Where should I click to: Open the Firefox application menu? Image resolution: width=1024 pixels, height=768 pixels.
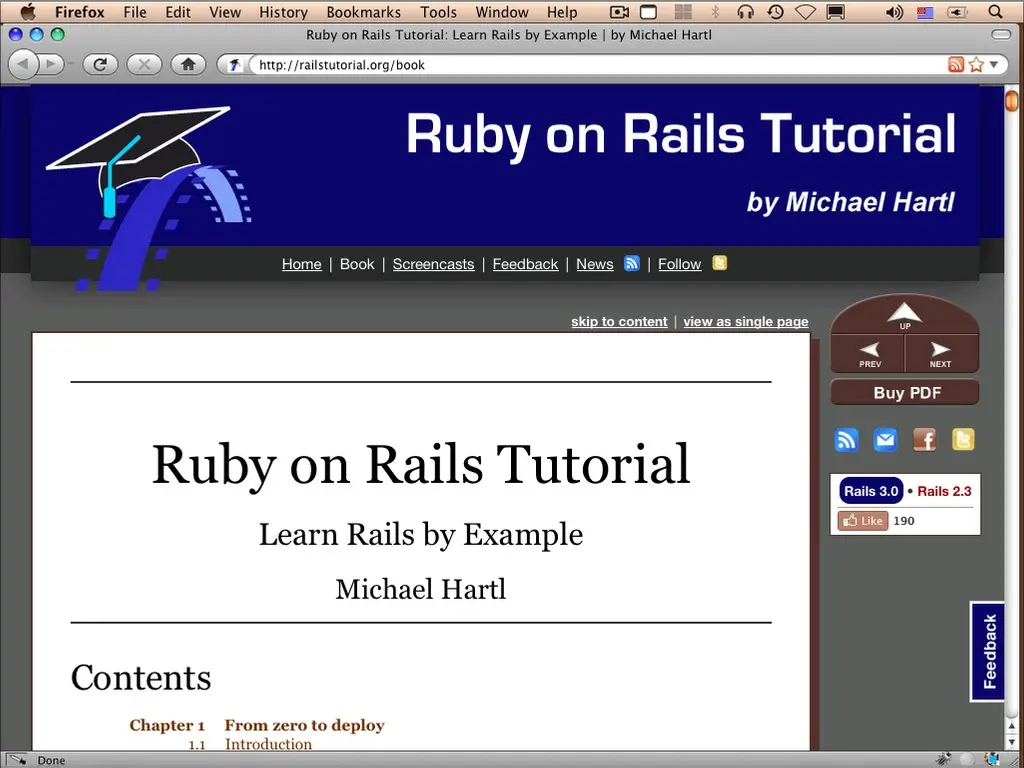(80, 12)
